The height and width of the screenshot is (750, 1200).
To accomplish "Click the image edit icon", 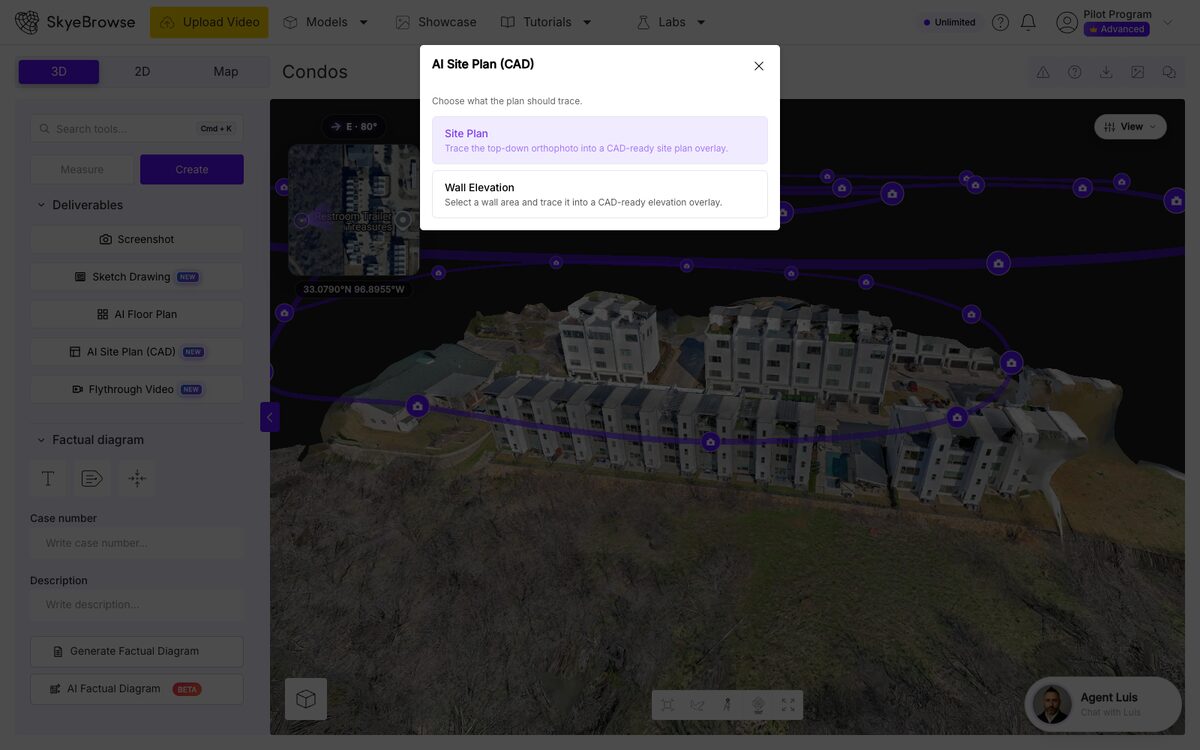I will point(1138,72).
